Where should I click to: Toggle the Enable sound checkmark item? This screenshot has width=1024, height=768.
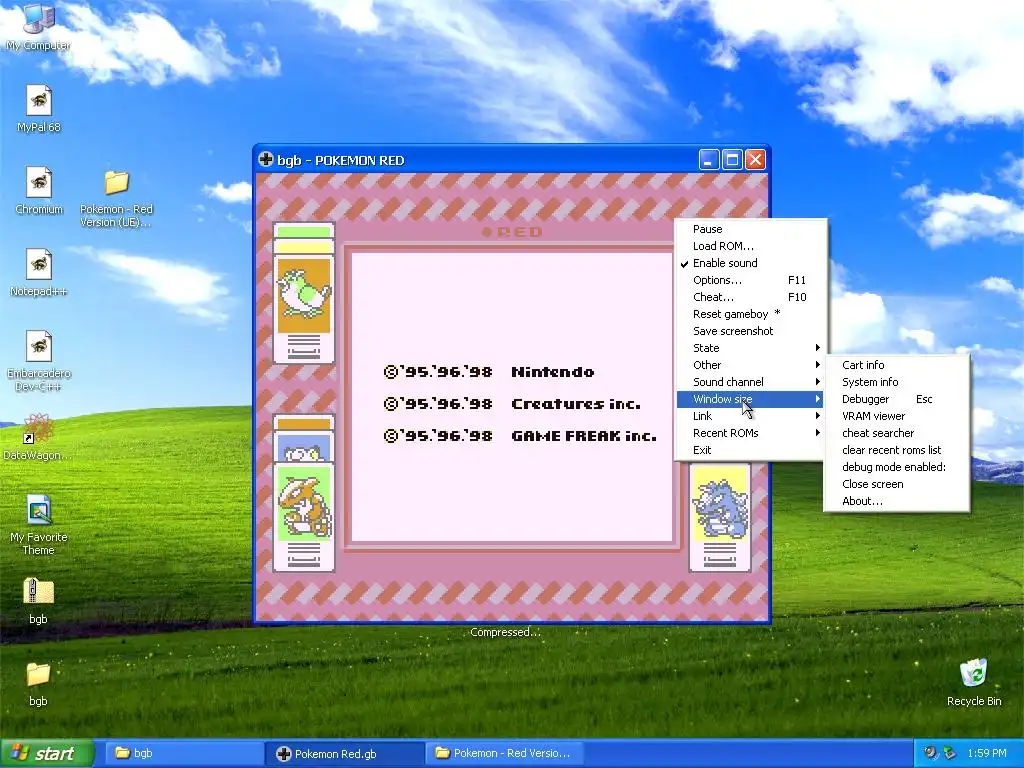[x=750, y=263]
